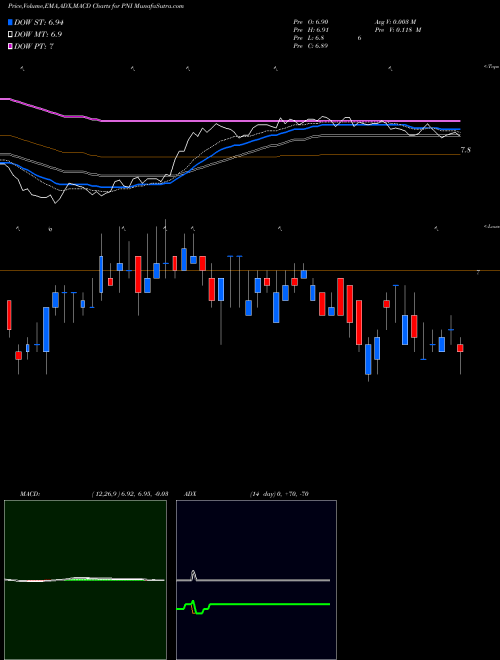Viewport: 500px width, 660px height.
Task: Click the white DOW MT legend swatch
Action: [11, 35]
